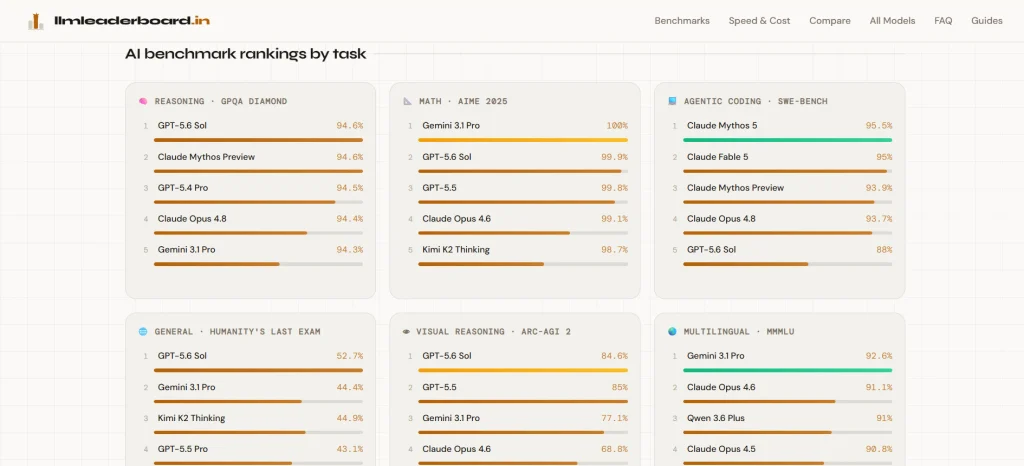The image size is (1024, 466).
Task: Click the llmleaderboard.in site name
Action: pyautogui.click(x=132, y=21)
